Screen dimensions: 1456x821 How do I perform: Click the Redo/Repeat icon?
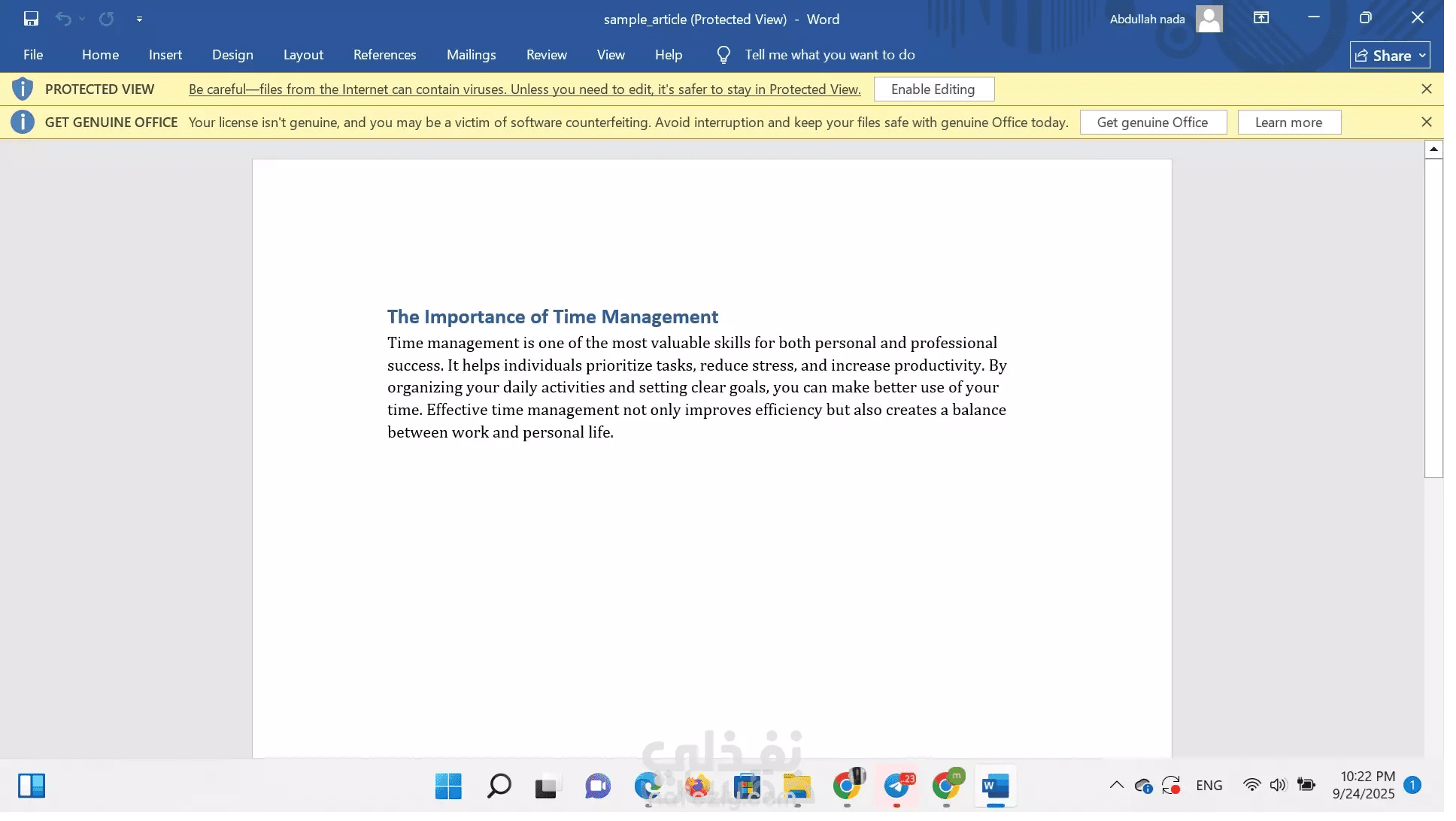[106, 19]
